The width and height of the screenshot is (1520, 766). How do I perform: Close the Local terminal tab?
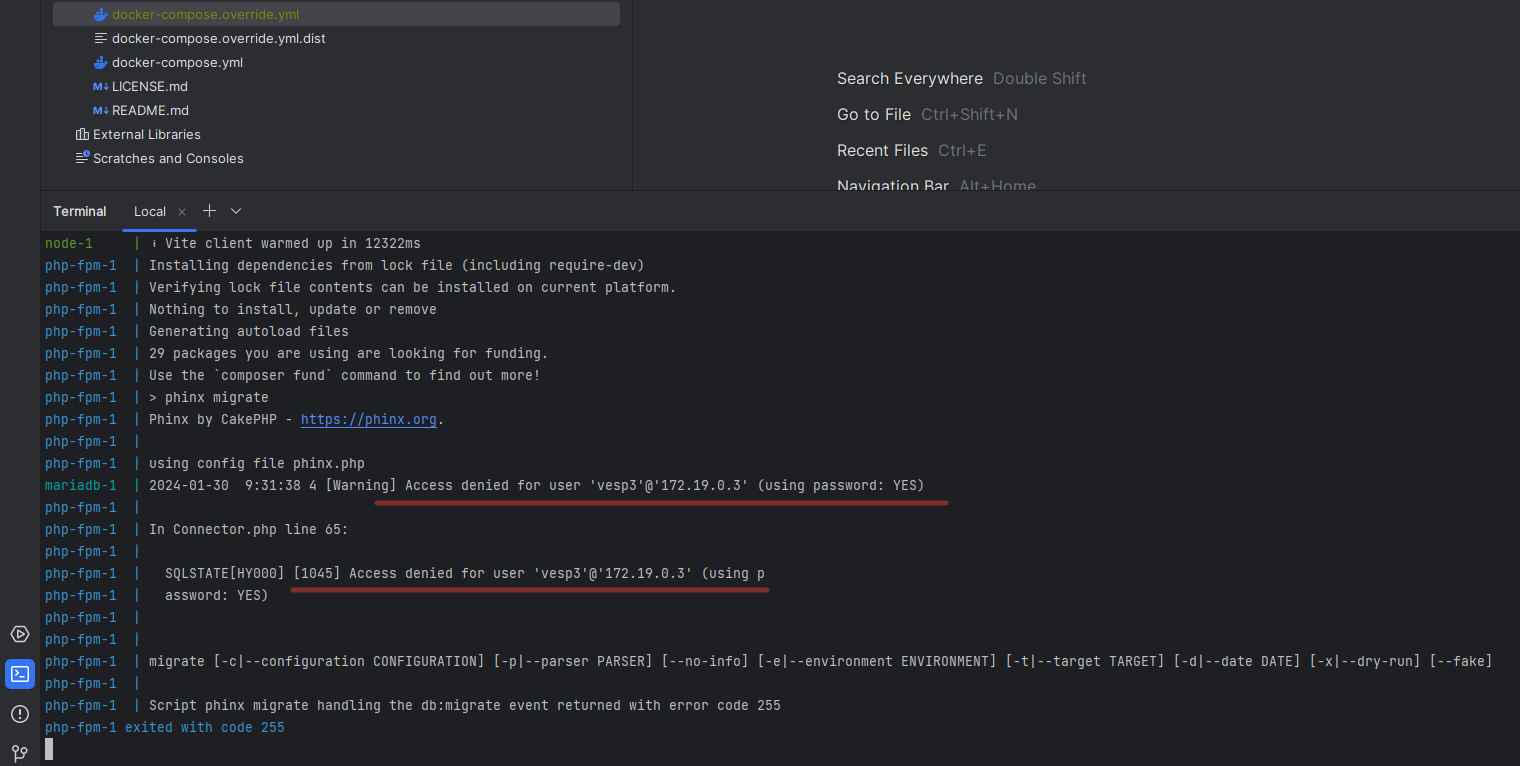(x=182, y=212)
